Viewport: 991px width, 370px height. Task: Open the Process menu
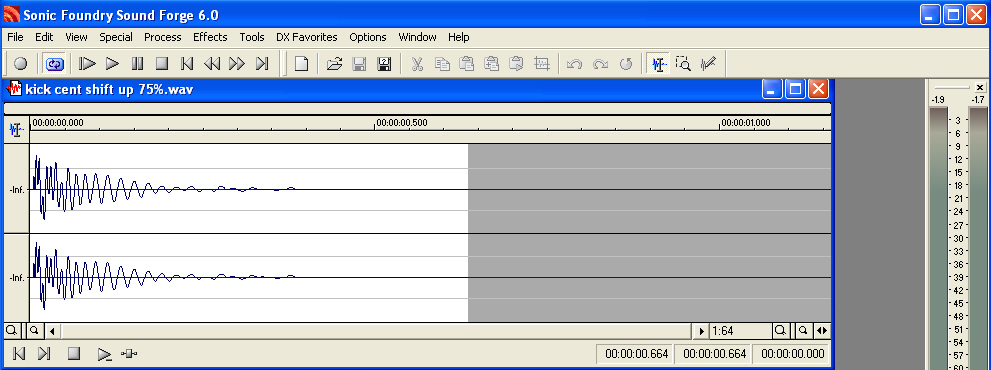click(x=162, y=37)
